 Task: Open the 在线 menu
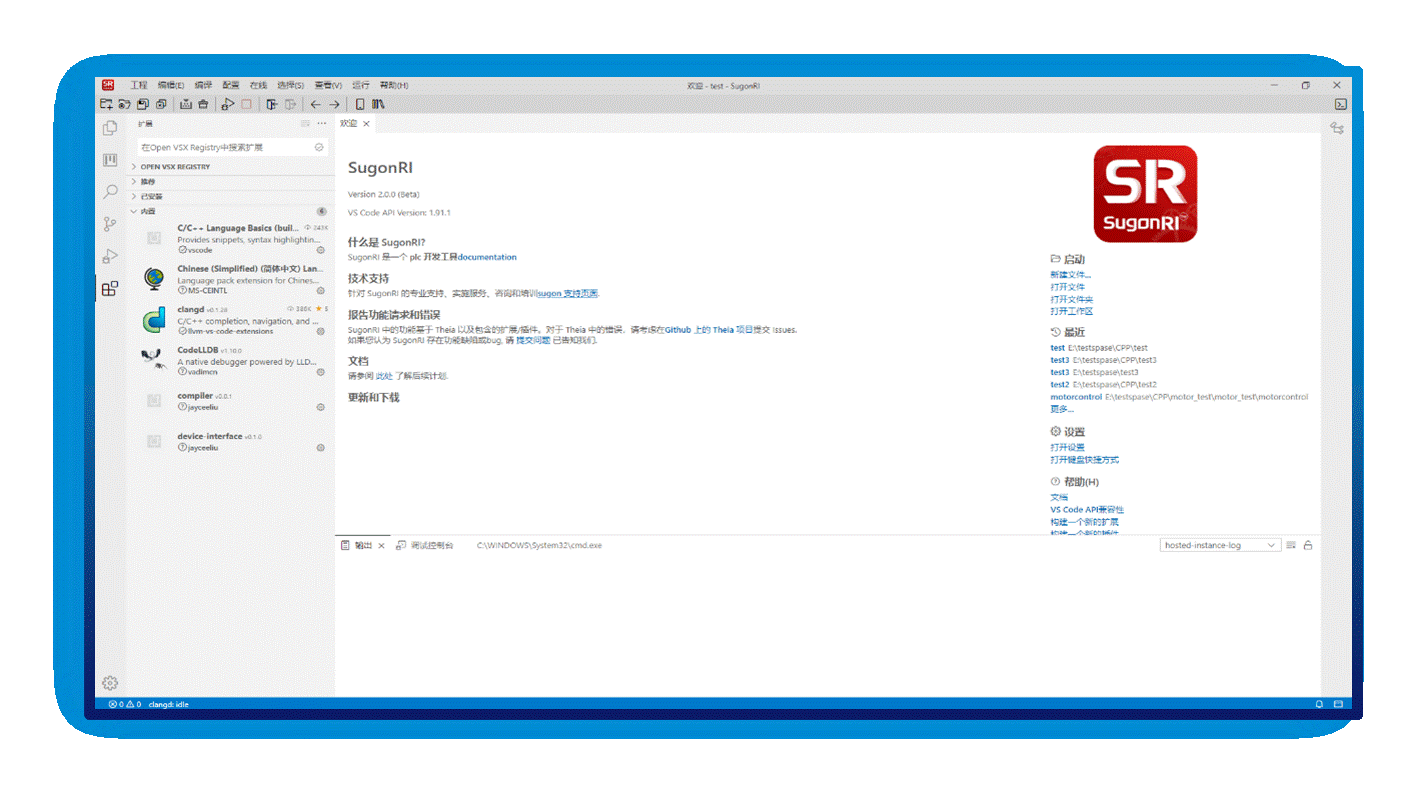258,86
